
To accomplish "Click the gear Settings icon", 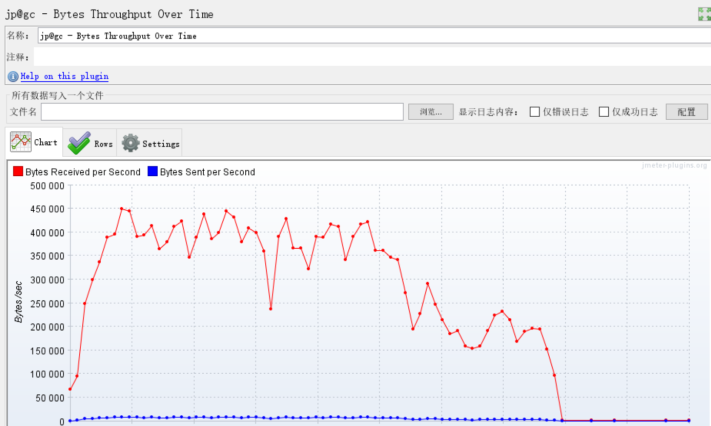I will tap(131, 143).
